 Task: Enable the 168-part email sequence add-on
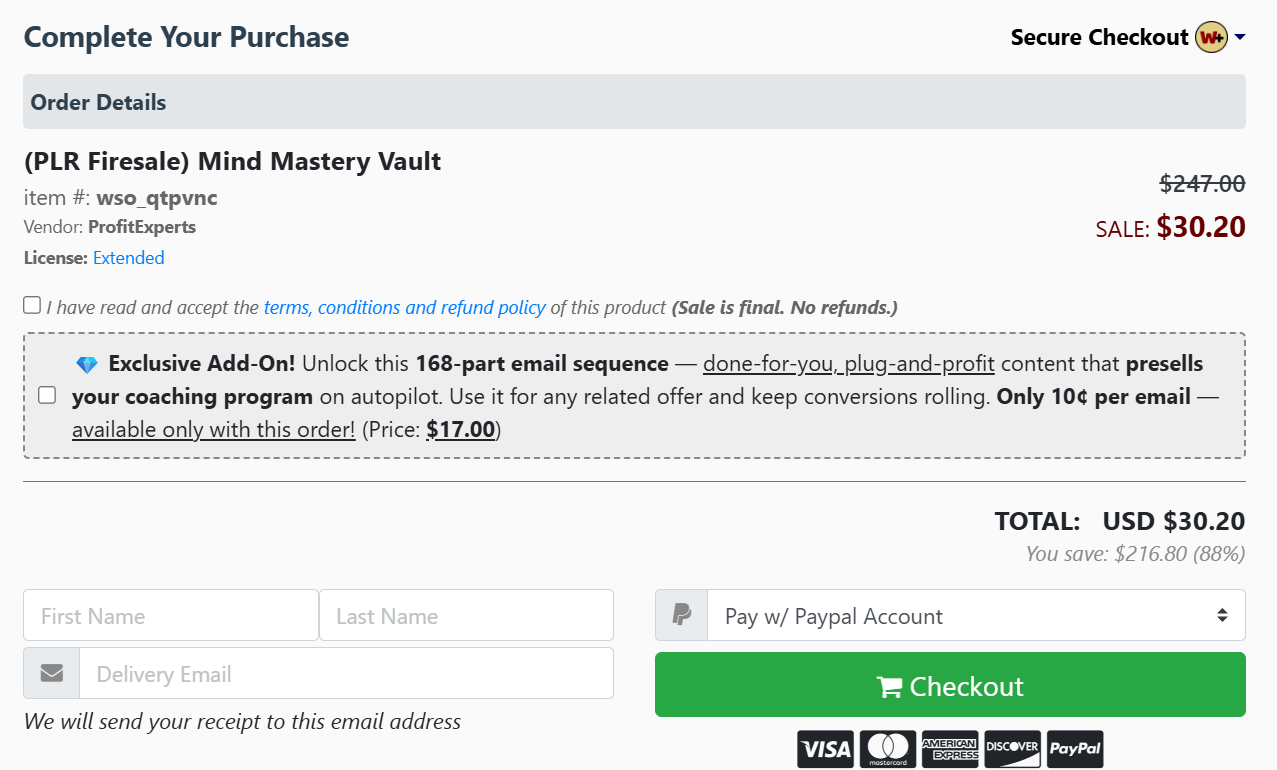(46, 395)
